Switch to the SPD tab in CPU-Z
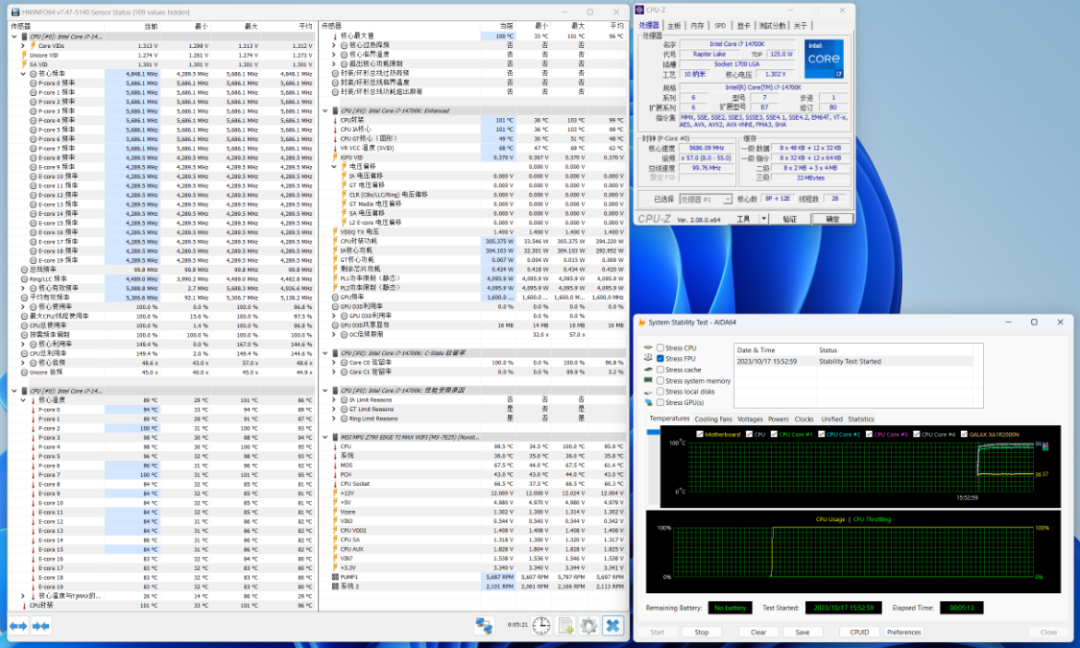Viewport: 1080px width, 648px height. click(x=720, y=25)
